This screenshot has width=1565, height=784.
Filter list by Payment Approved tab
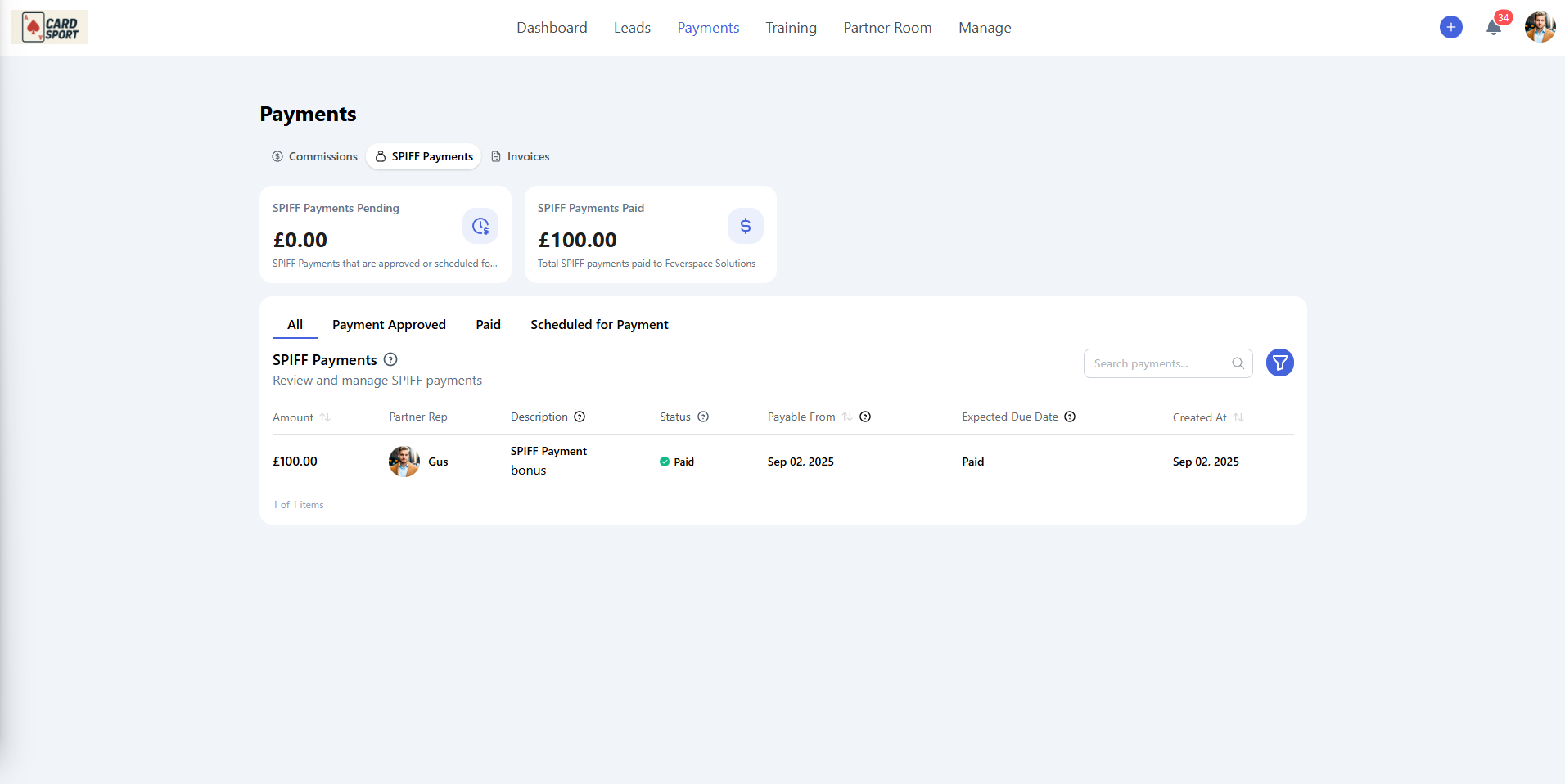pyautogui.click(x=389, y=325)
